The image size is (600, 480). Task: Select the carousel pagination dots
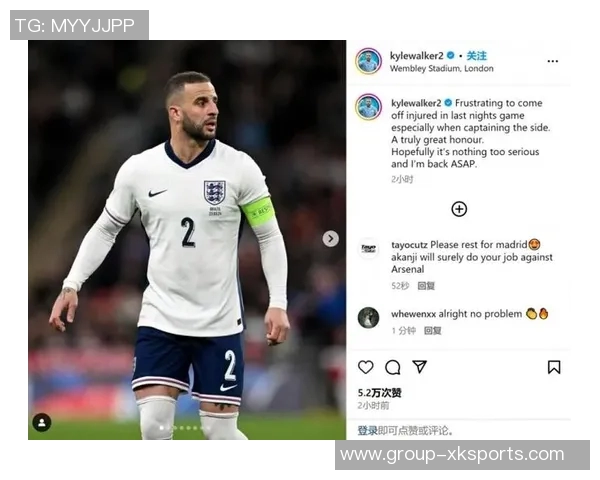(184, 428)
